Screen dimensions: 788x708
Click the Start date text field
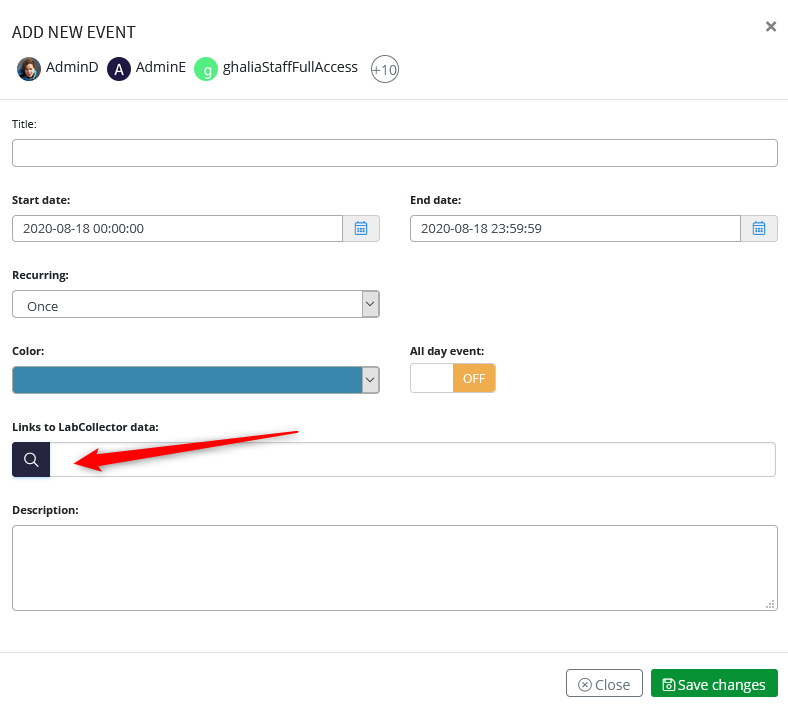coord(177,229)
